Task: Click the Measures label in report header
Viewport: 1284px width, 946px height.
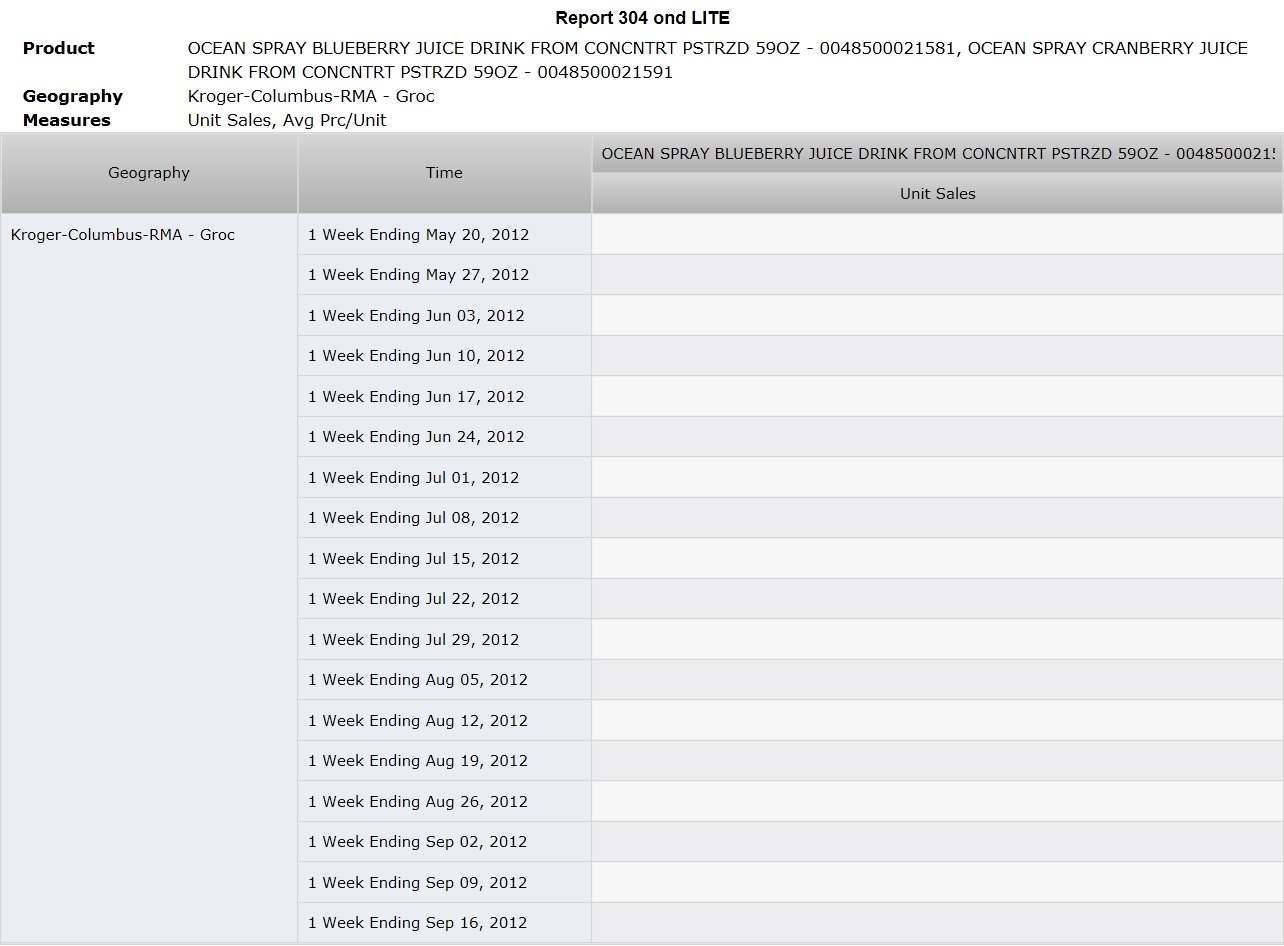Action: pyautogui.click(x=67, y=120)
